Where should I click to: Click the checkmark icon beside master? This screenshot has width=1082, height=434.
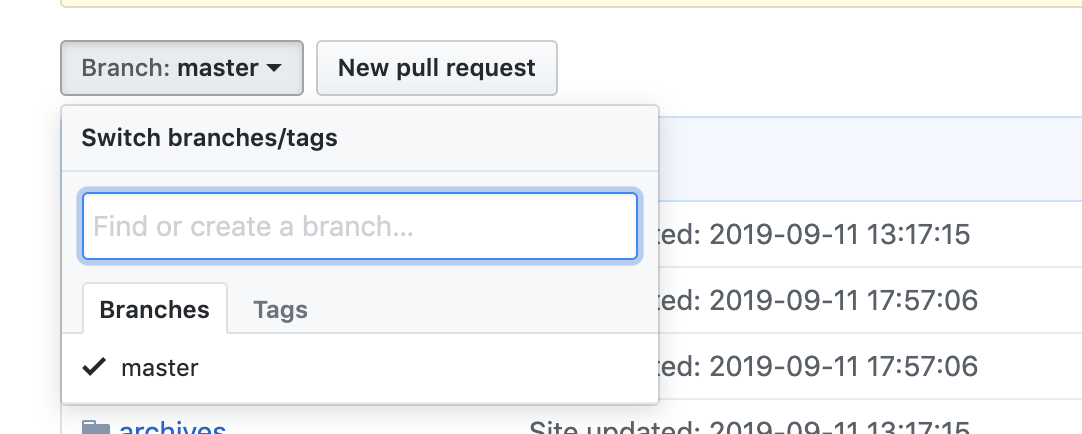click(x=94, y=366)
